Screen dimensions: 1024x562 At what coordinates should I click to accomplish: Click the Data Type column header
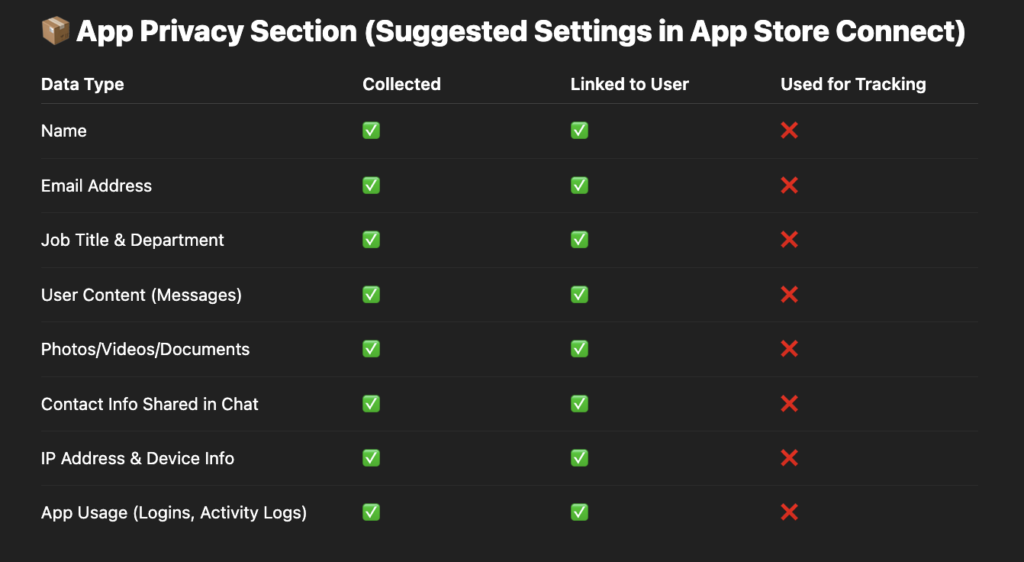[82, 84]
